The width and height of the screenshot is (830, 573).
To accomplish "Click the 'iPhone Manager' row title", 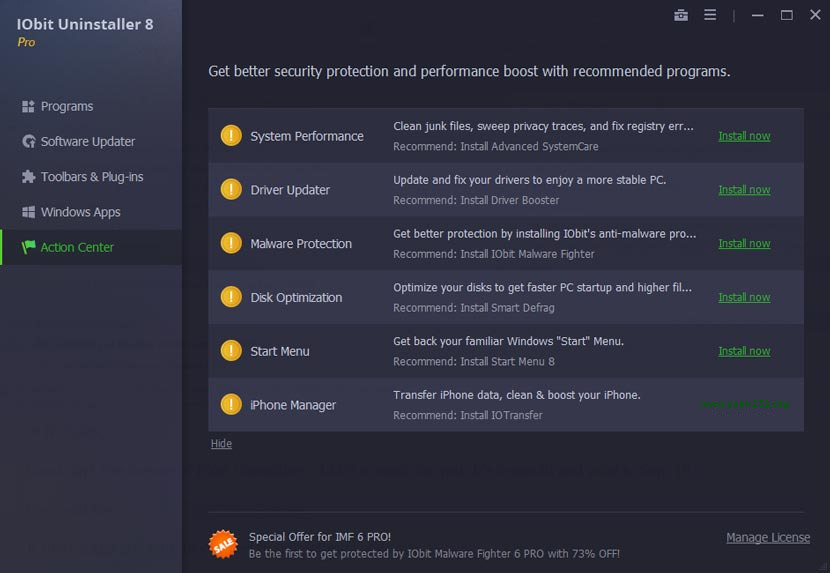I will coord(293,405).
